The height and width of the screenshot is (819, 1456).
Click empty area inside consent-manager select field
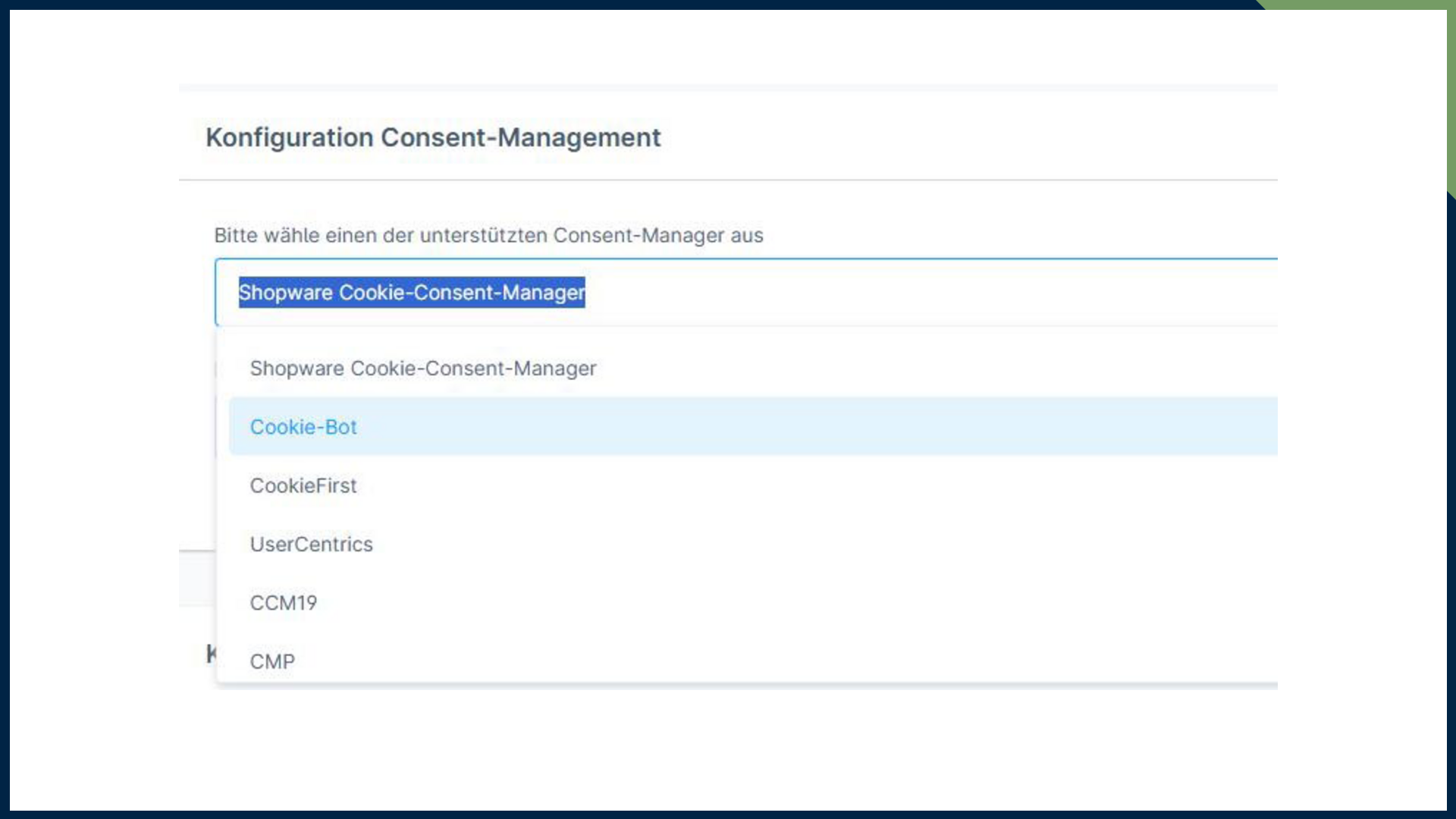coord(910,293)
